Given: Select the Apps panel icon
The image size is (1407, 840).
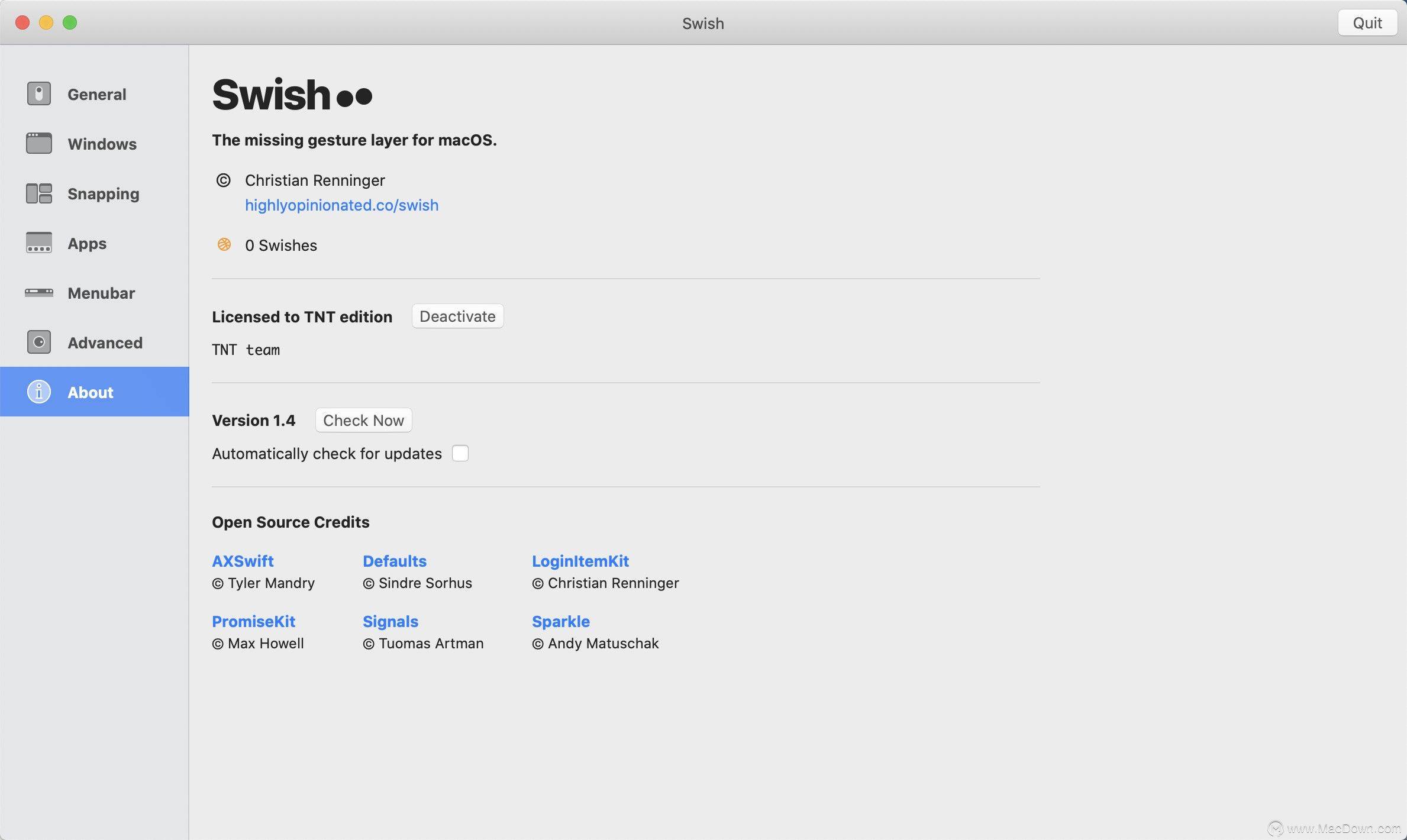Looking at the screenshot, I should click(38, 242).
